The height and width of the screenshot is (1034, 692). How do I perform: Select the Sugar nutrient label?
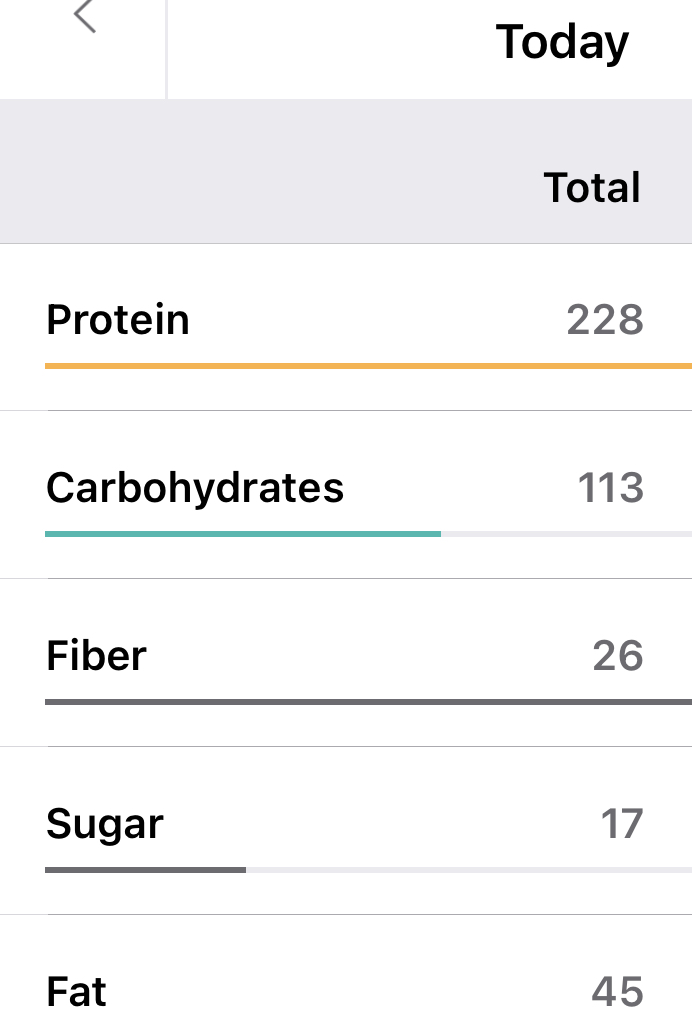[104, 824]
